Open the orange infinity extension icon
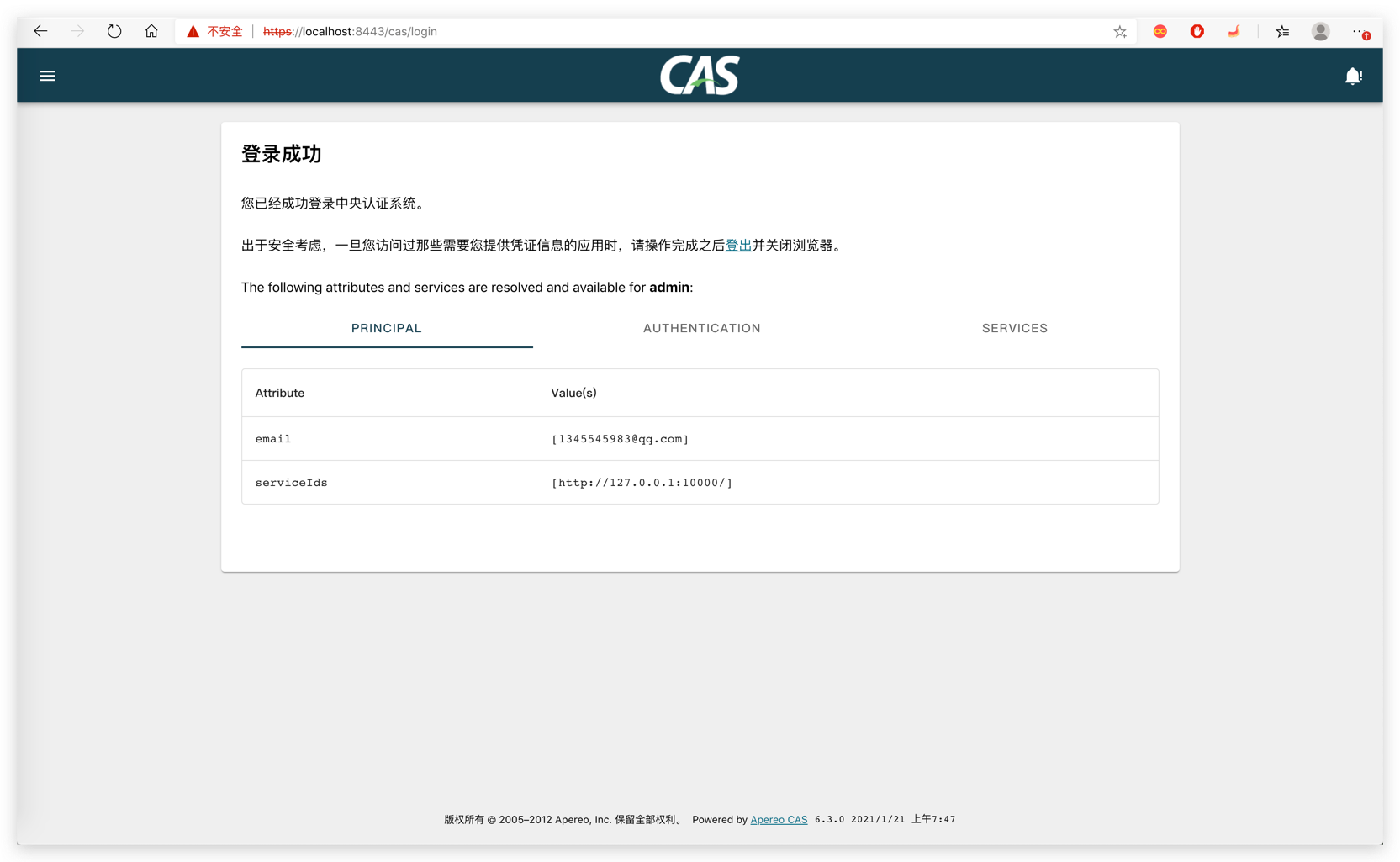The image size is (1400, 862). 1160,31
